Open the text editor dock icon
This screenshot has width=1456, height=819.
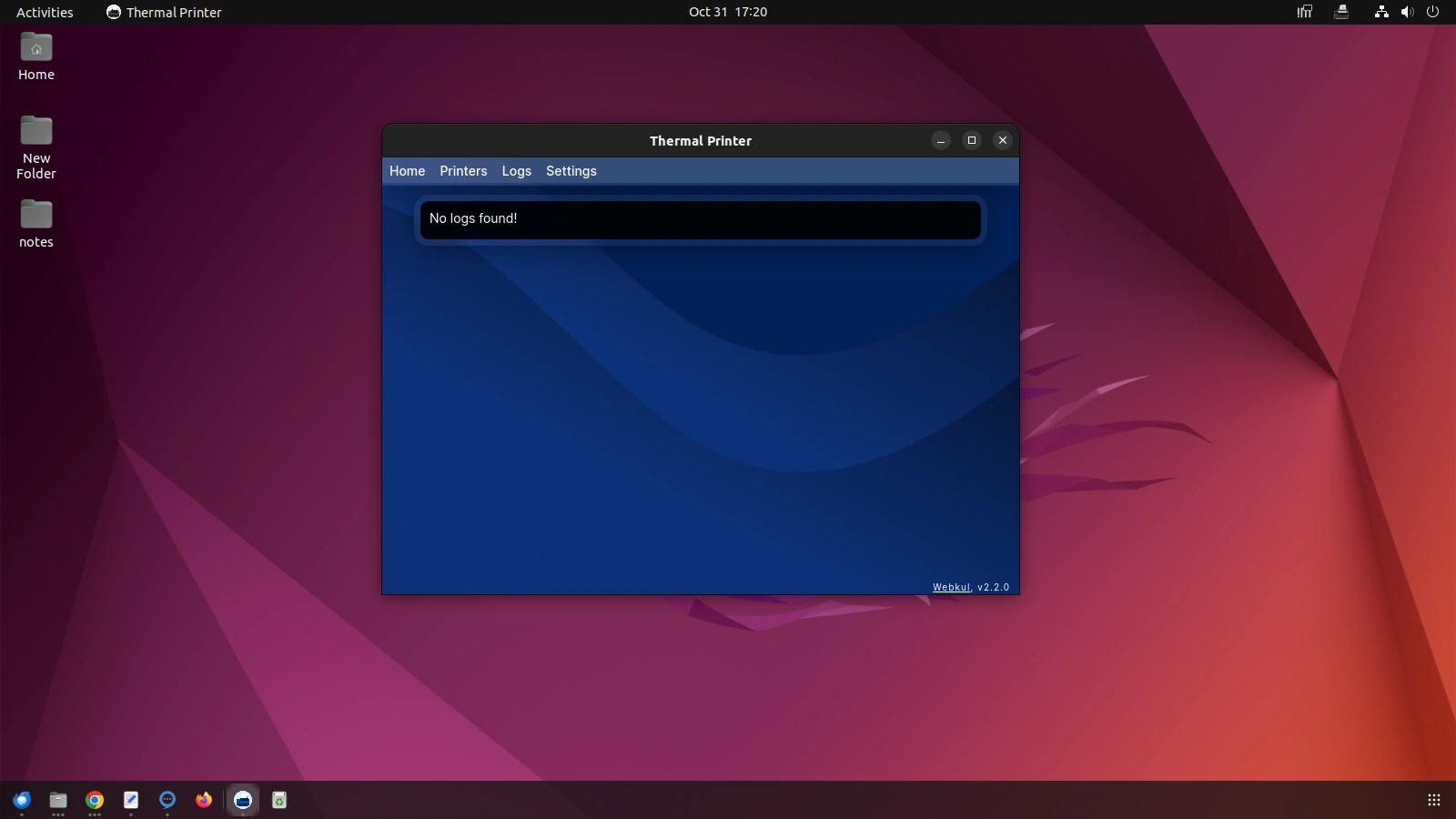pyautogui.click(x=131, y=800)
